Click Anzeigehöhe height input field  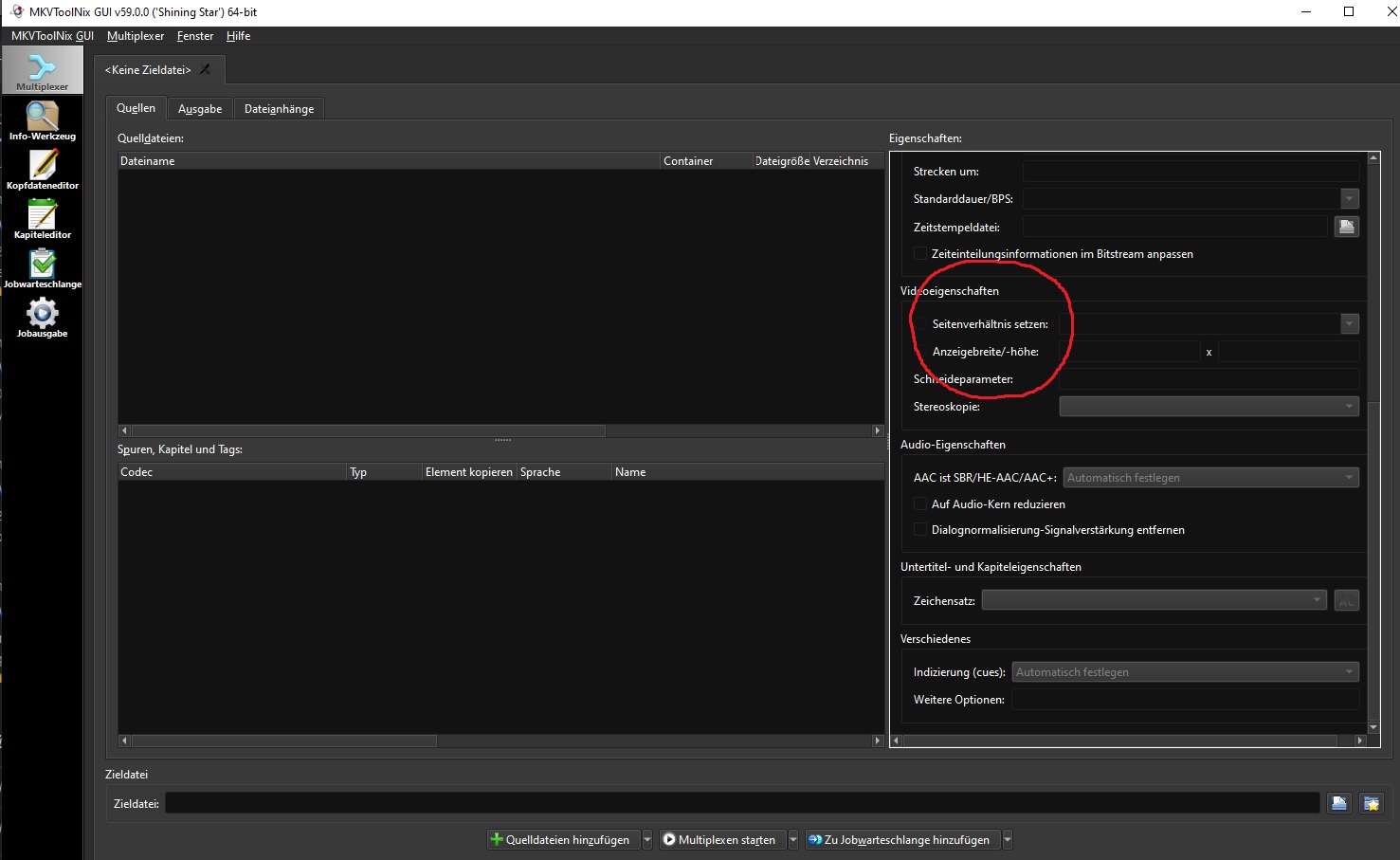[x=1288, y=352]
